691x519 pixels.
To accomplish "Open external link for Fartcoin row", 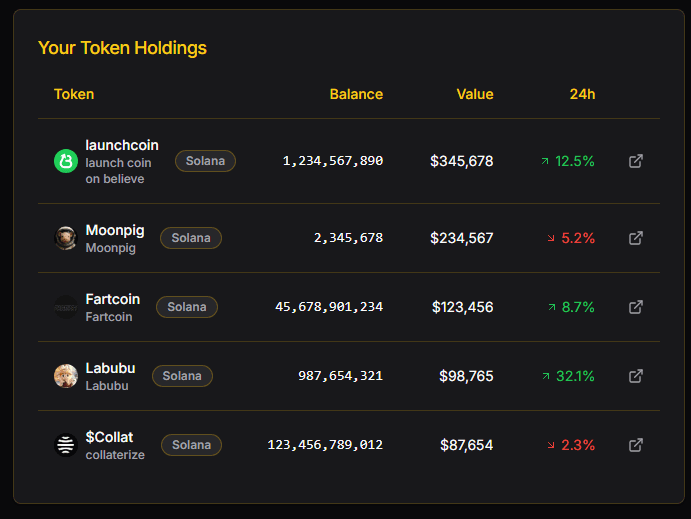I will point(635,307).
